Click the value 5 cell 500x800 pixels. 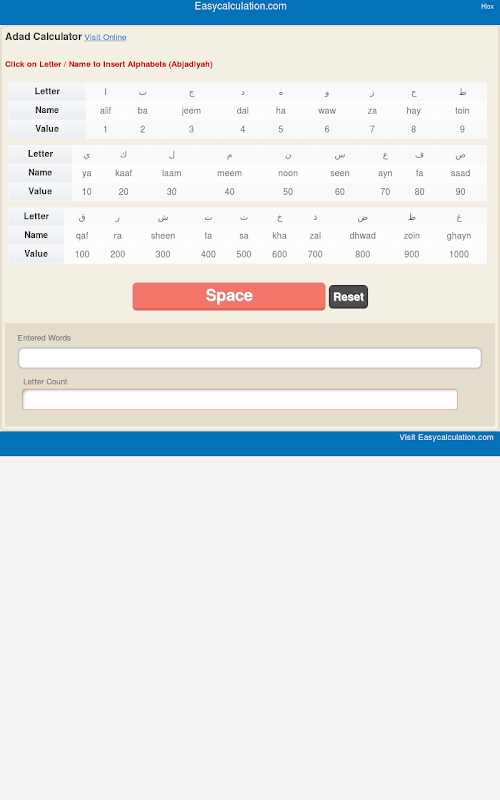[281, 129]
